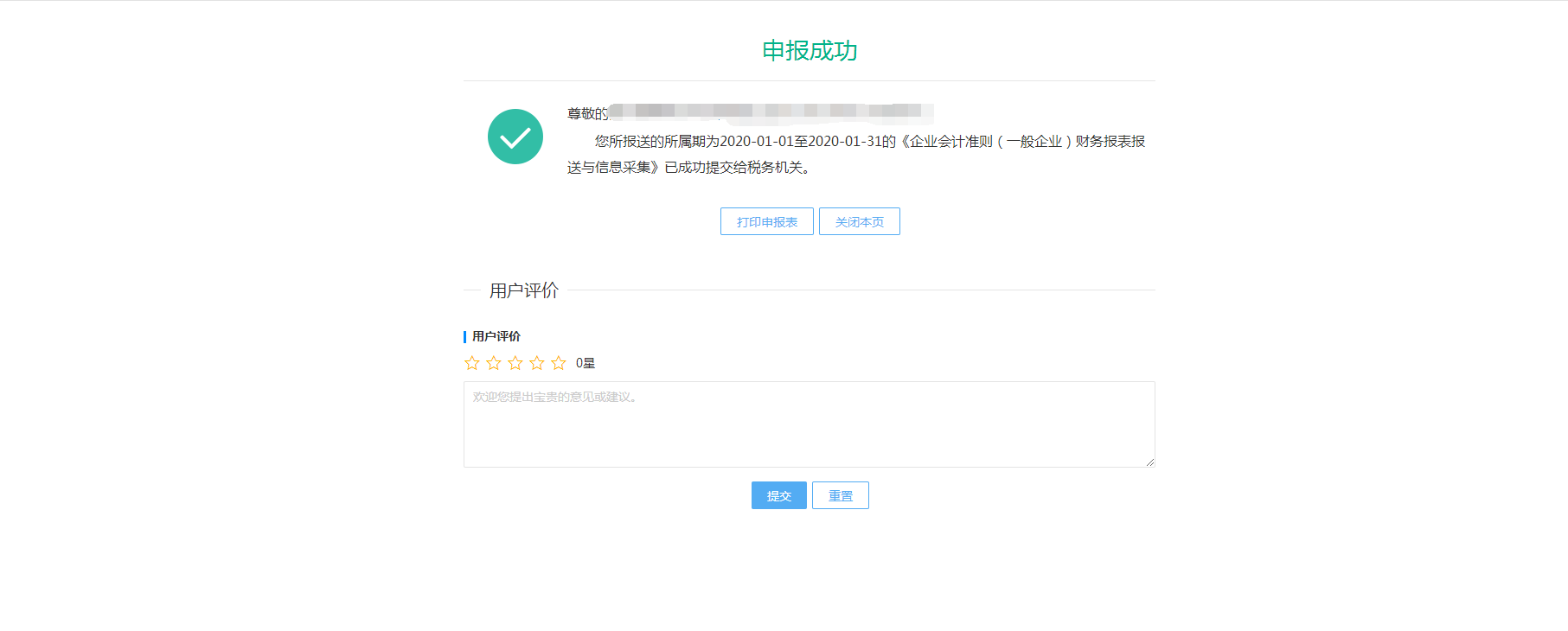
Task: Reset the evaluation form with 重置
Action: (x=840, y=495)
